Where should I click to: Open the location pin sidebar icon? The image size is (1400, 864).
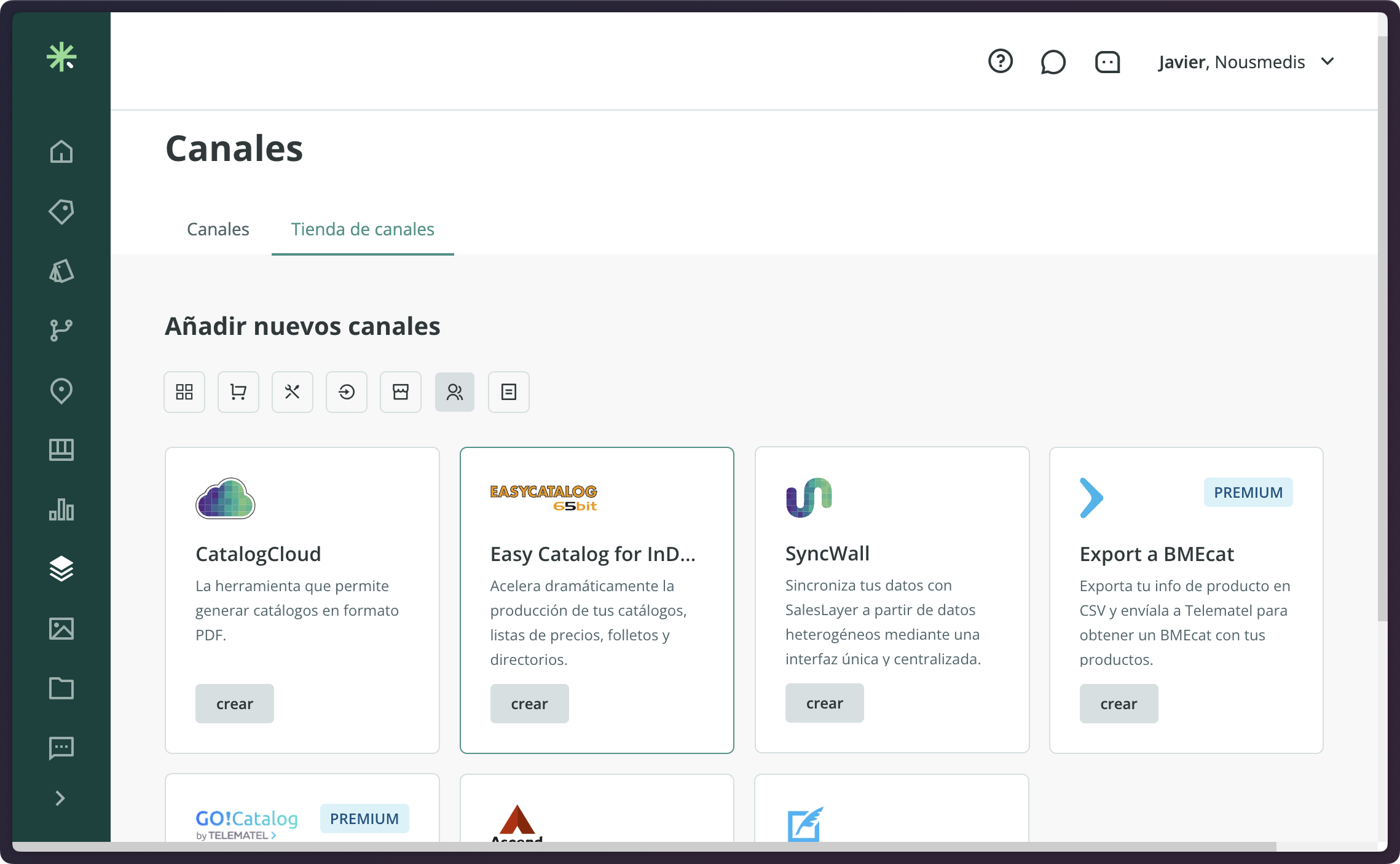pos(61,391)
